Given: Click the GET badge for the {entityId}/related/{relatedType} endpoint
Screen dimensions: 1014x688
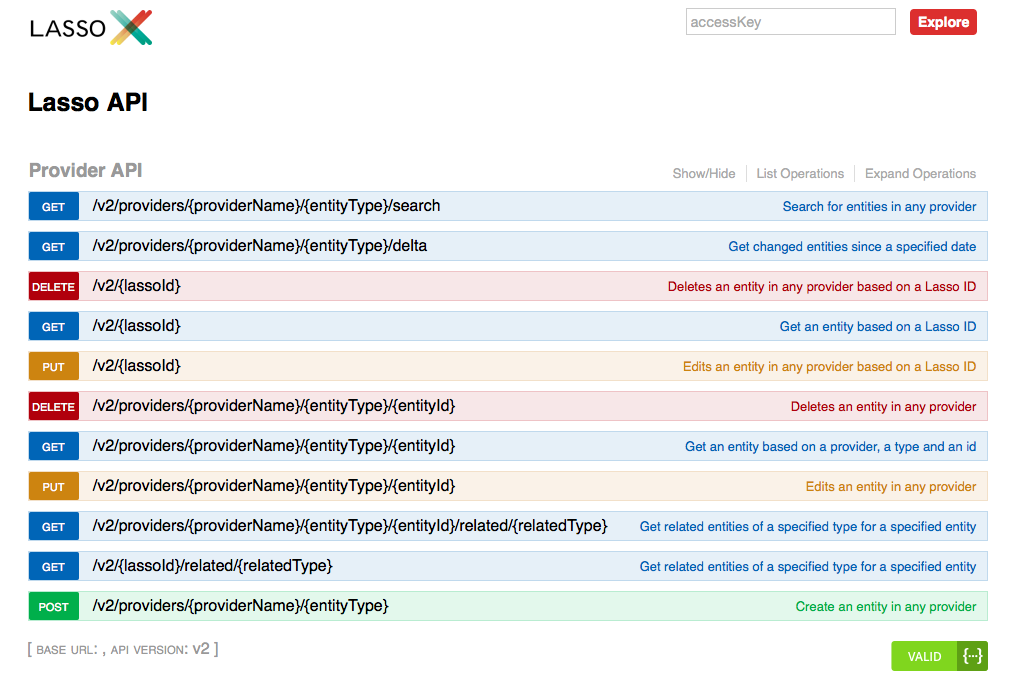Looking at the screenshot, I should (x=54, y=526).
